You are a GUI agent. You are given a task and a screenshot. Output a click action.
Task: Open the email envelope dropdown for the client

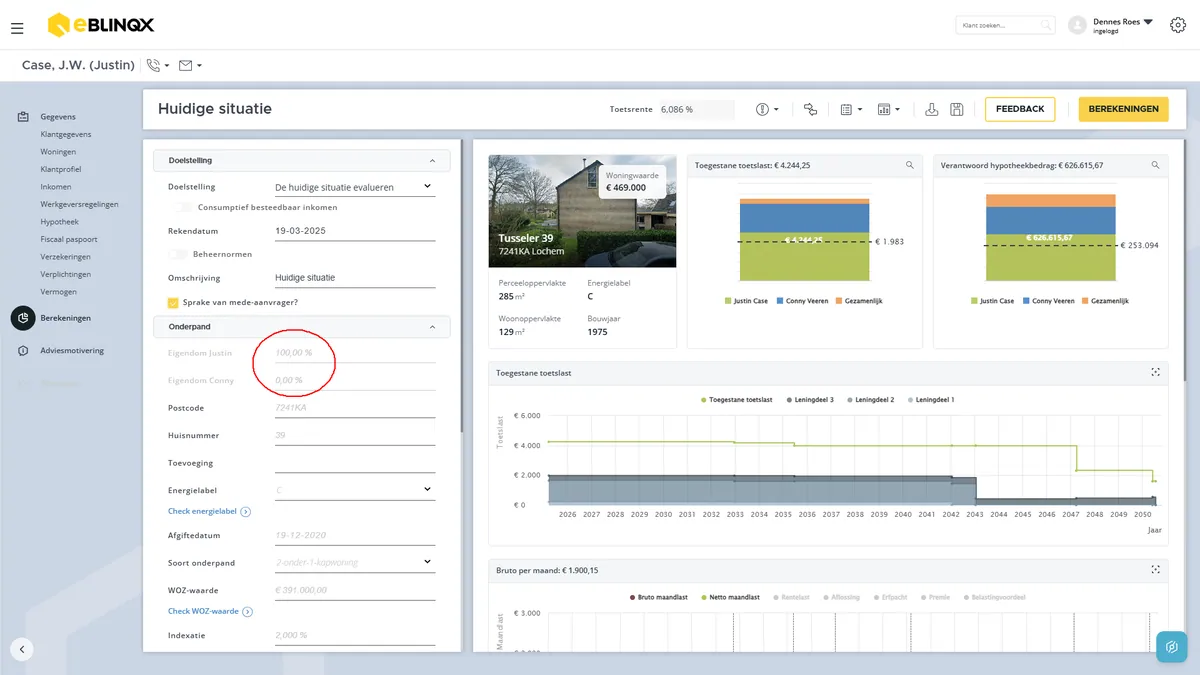point(191,66)
